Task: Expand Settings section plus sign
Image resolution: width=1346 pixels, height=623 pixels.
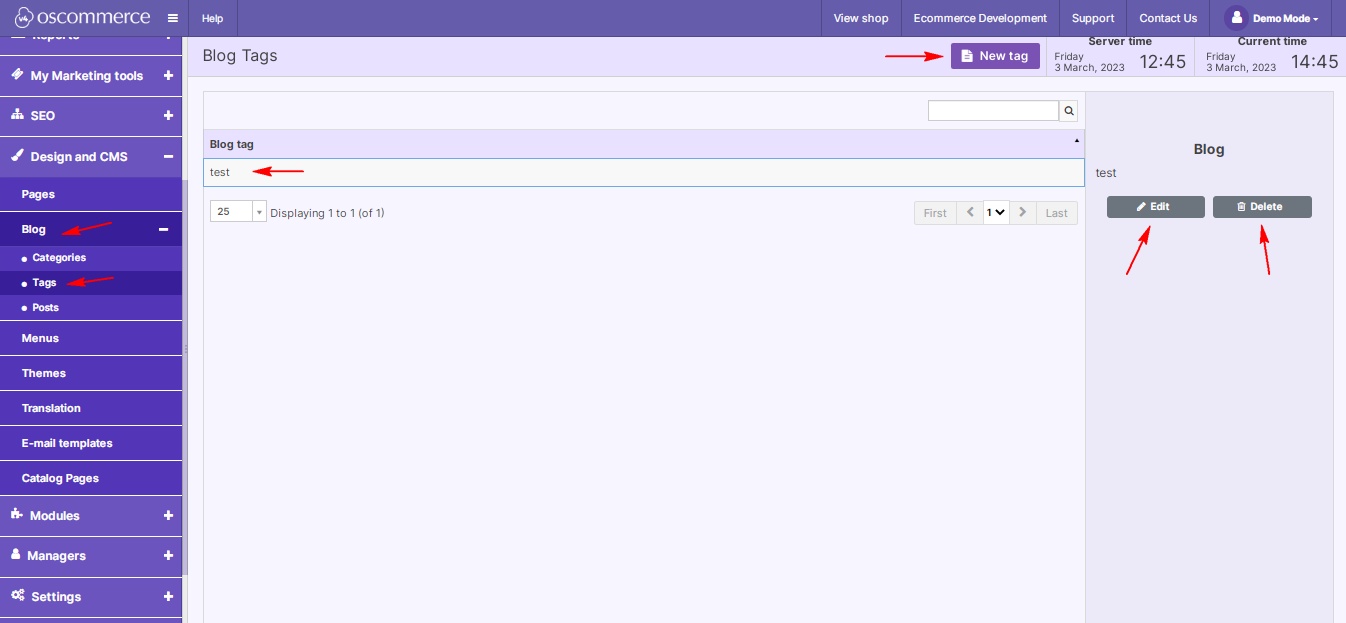Action: 168,596
